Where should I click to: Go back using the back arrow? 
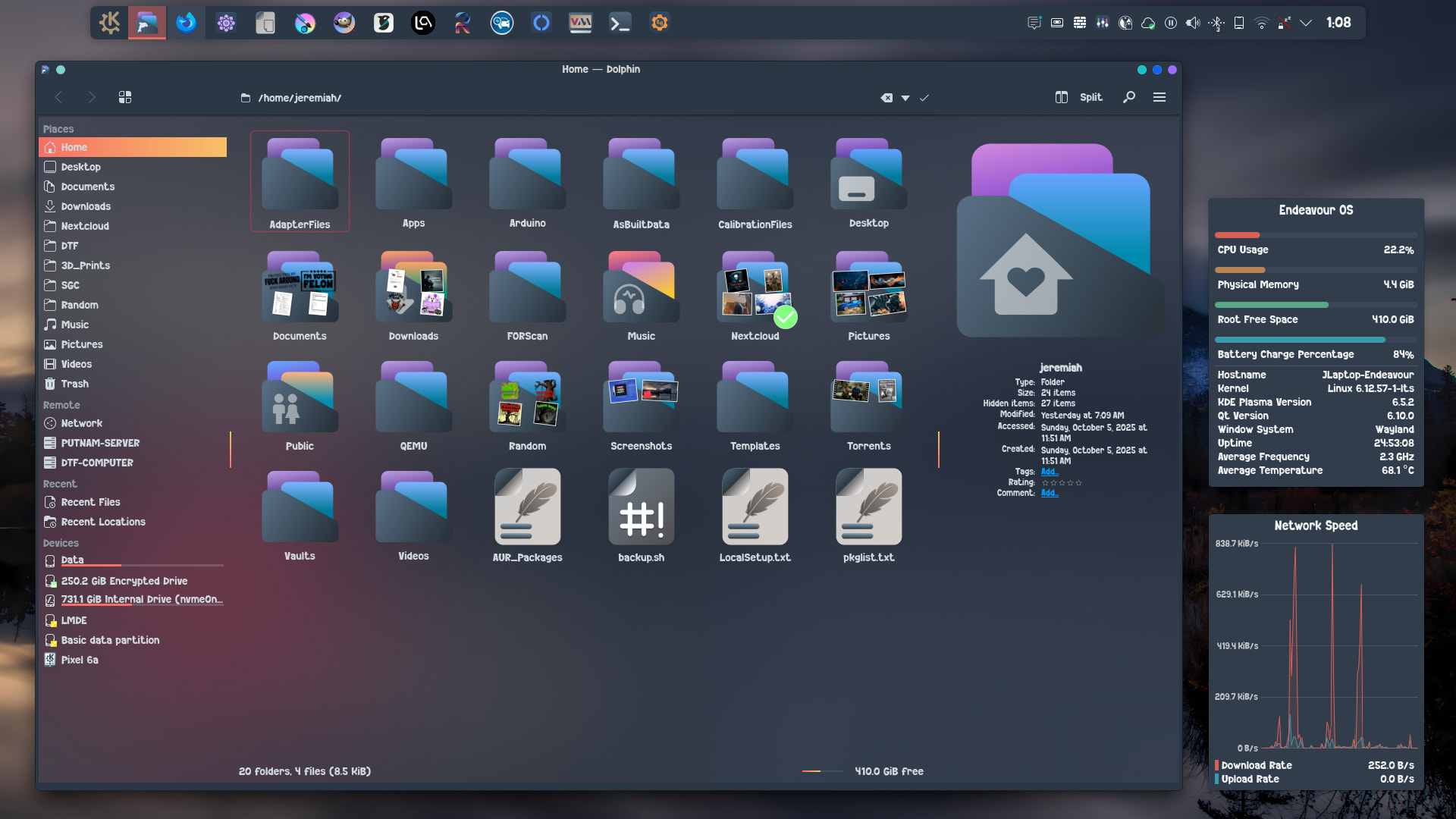(x=58, y=97)
